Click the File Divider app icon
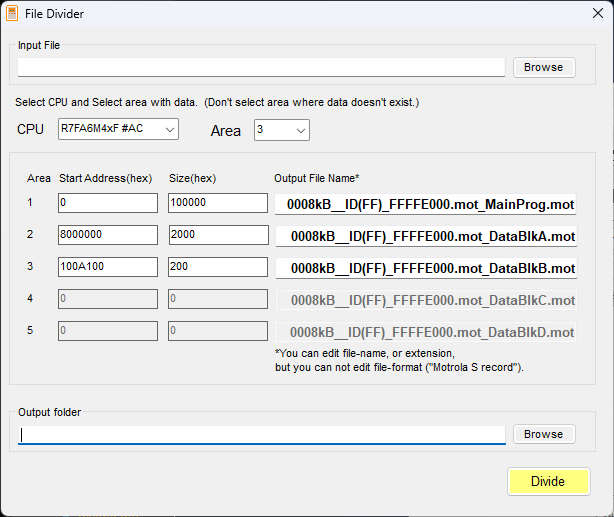The width and height of the screenshot is (614, 517). point(12,14)
